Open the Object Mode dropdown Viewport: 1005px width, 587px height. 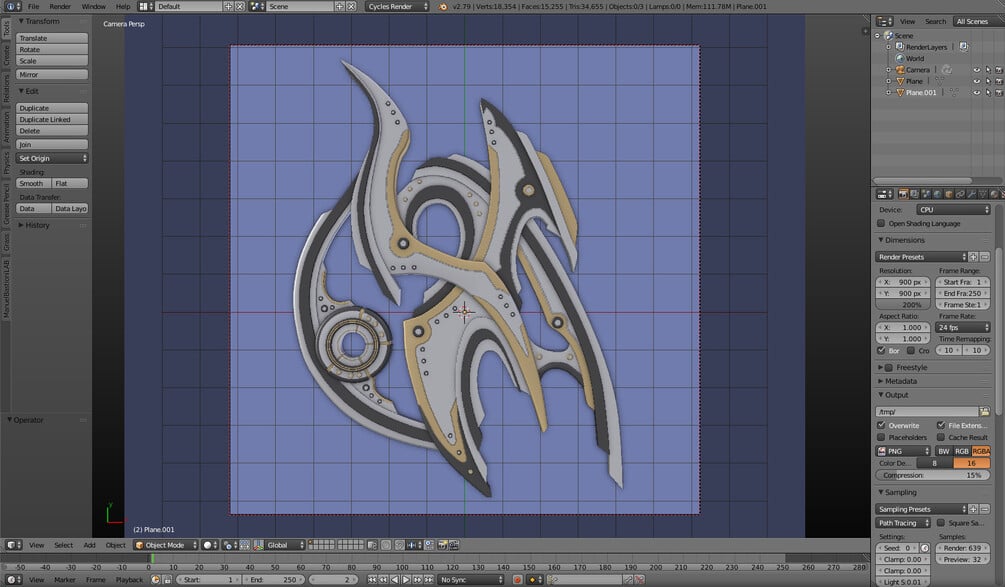point(165,545)
